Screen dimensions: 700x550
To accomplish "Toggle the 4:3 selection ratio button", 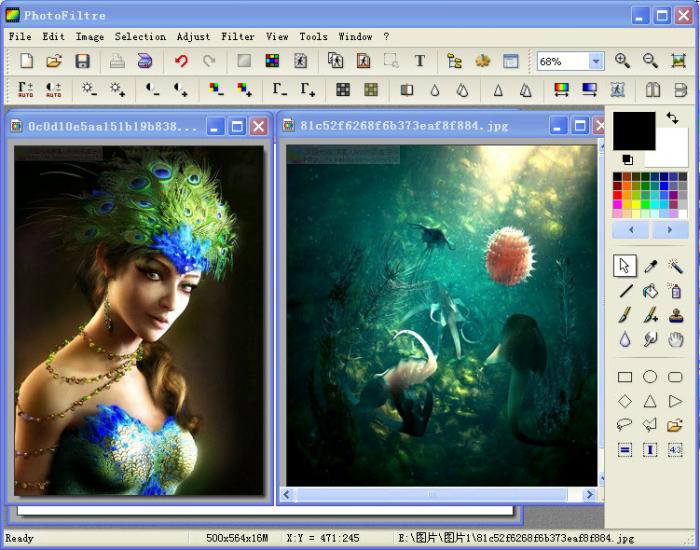I will (x=675, y=450).
